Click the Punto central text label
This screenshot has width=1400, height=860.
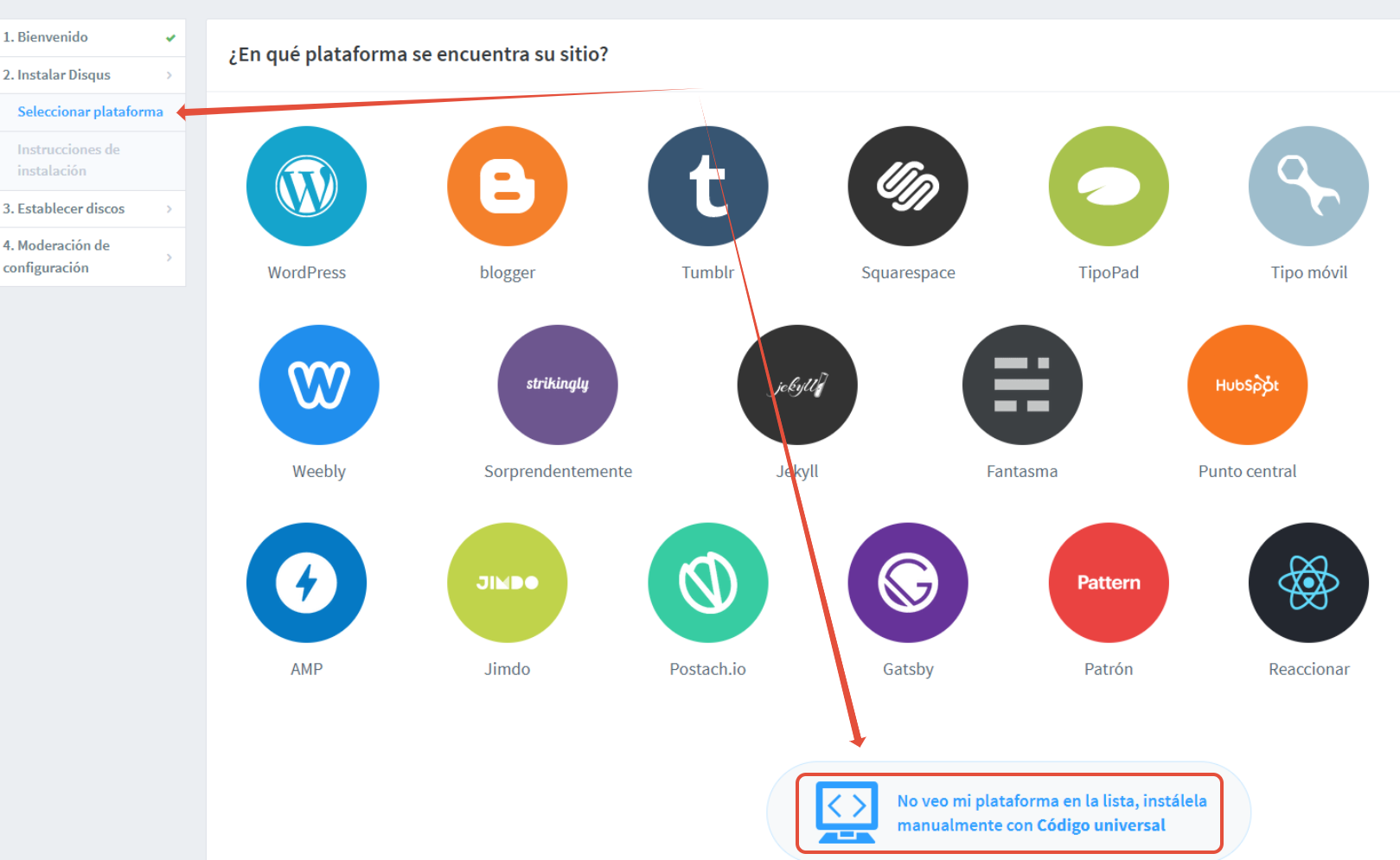pyautogui.click(x=1247, y=471)
